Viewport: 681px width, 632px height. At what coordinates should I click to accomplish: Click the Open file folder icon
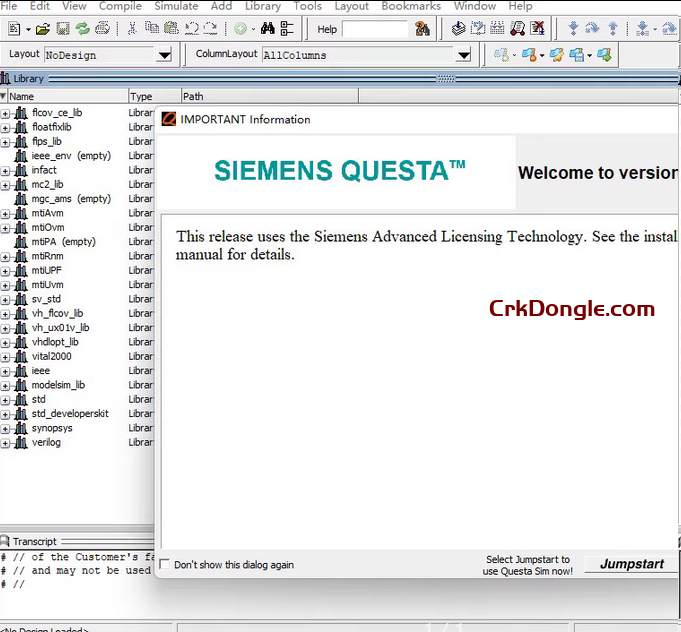[x=43, y=29]
